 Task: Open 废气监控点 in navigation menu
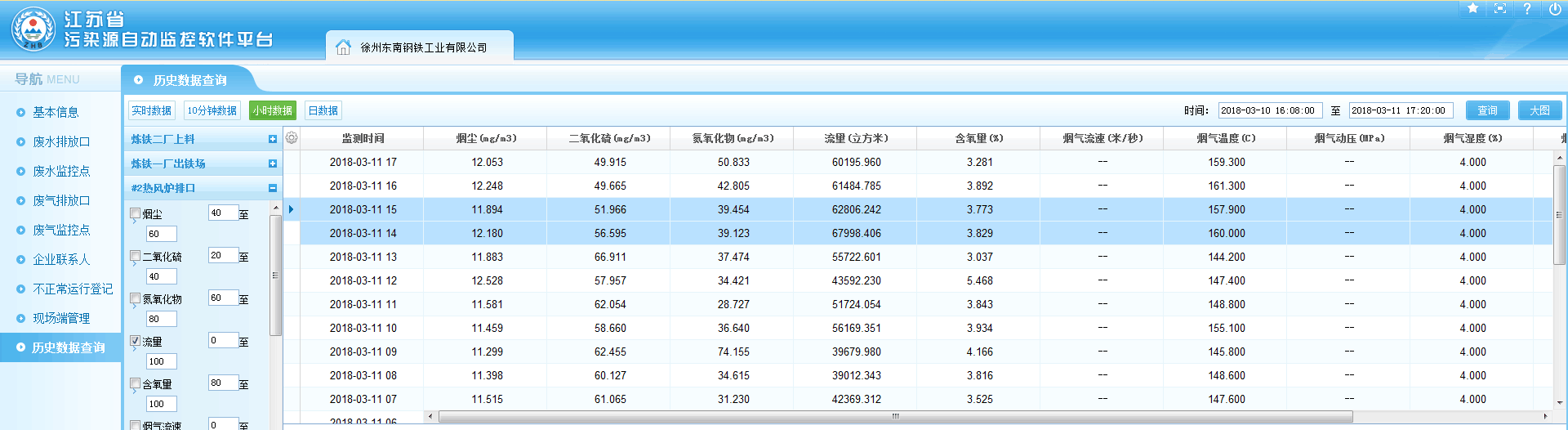[61, 231]
